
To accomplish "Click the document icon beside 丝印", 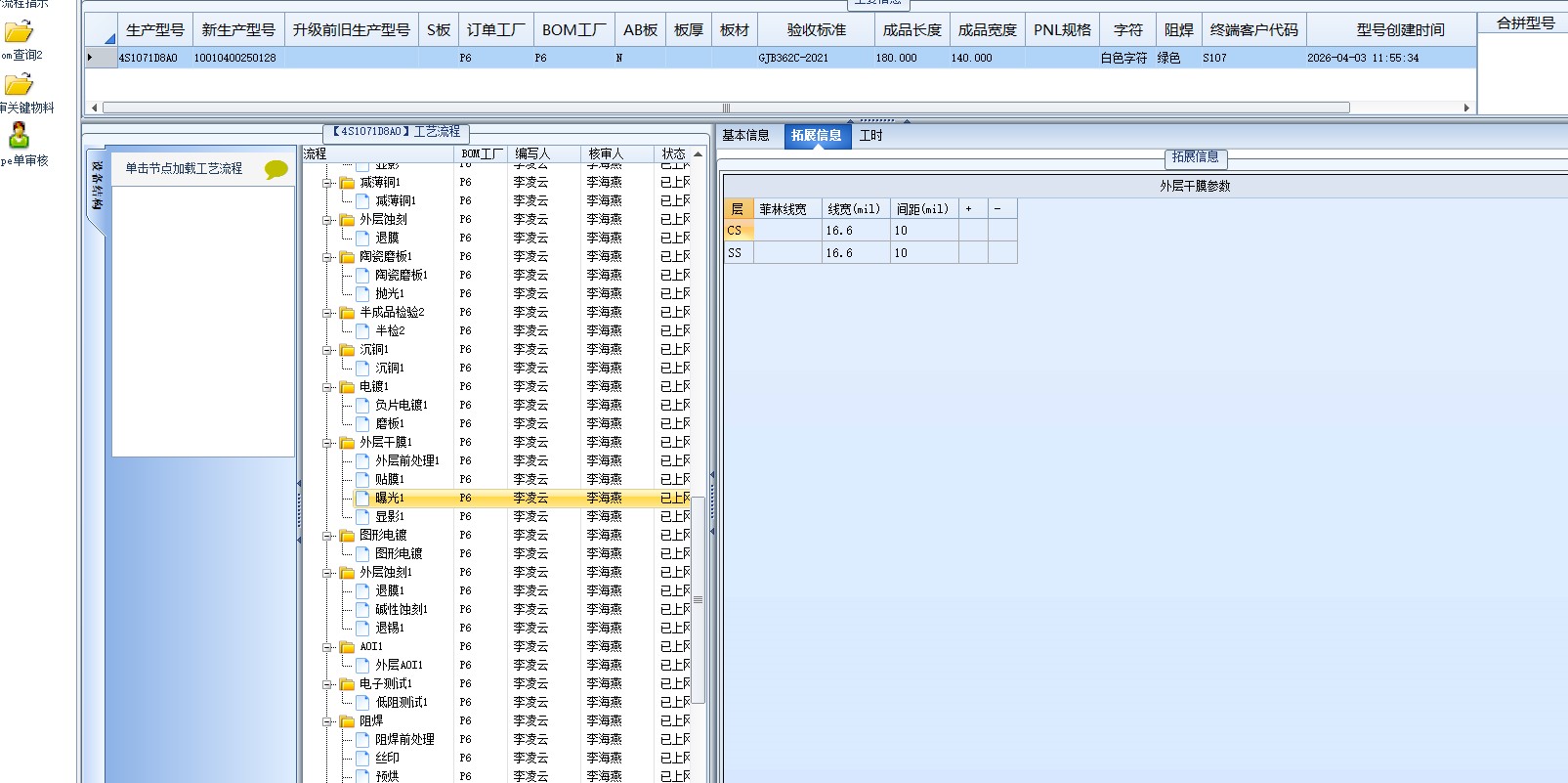I will 362,758.
